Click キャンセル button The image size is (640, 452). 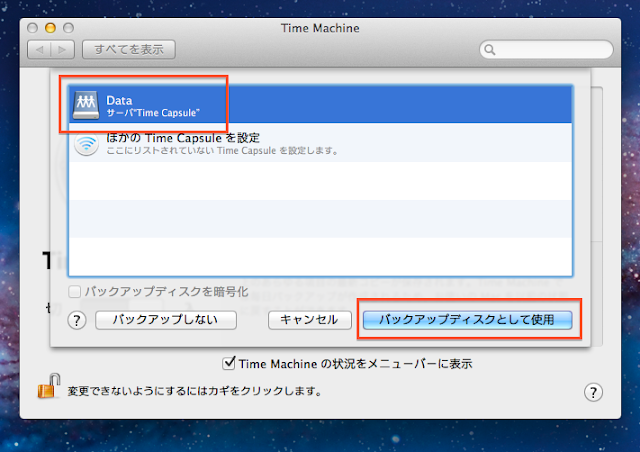pyautogui.click(x=310, y=320)
